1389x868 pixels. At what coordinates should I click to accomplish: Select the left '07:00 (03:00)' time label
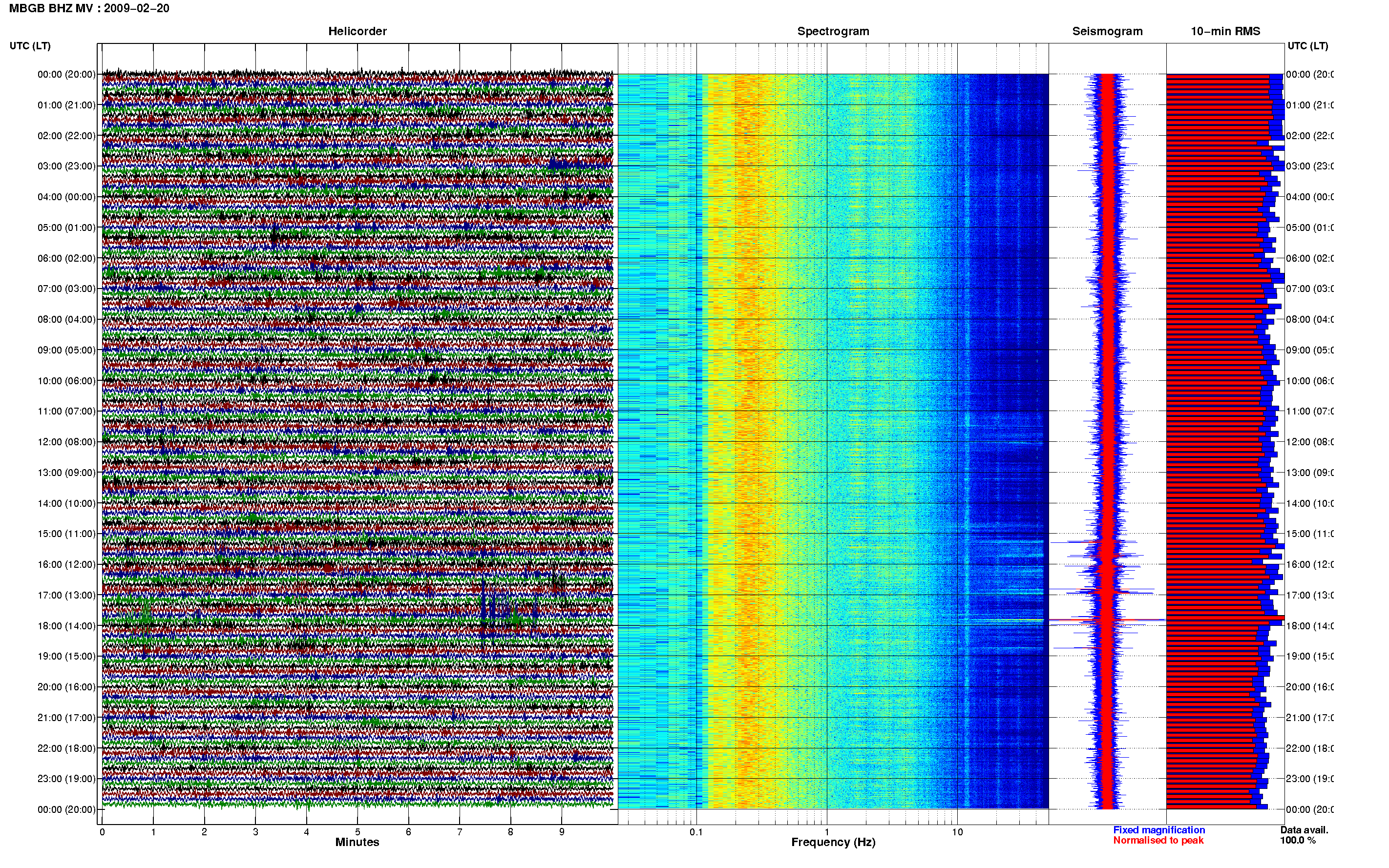66,288
